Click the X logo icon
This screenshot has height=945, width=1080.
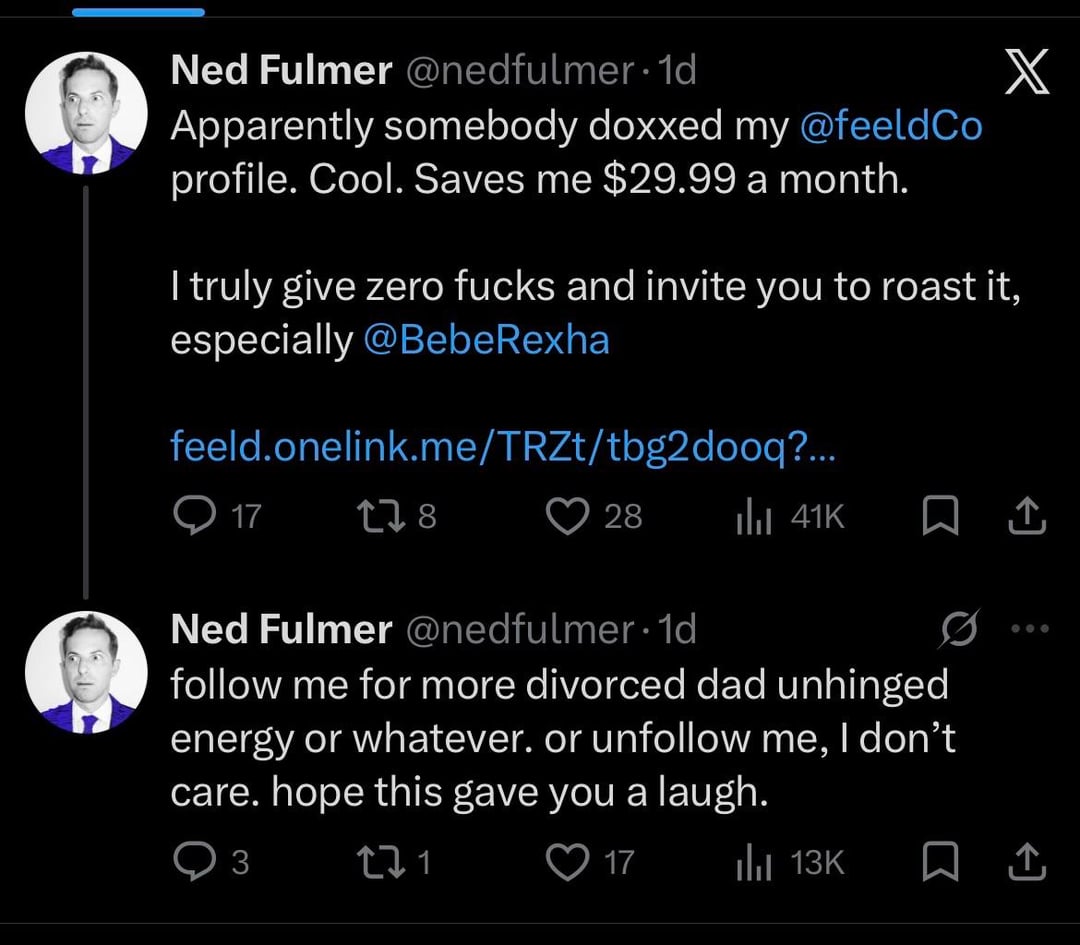(1026, 74)
